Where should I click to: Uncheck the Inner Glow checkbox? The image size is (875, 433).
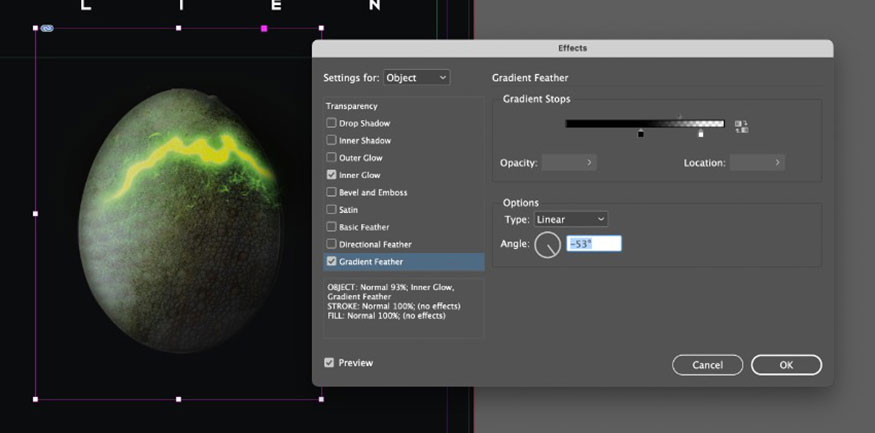[331, 175]
